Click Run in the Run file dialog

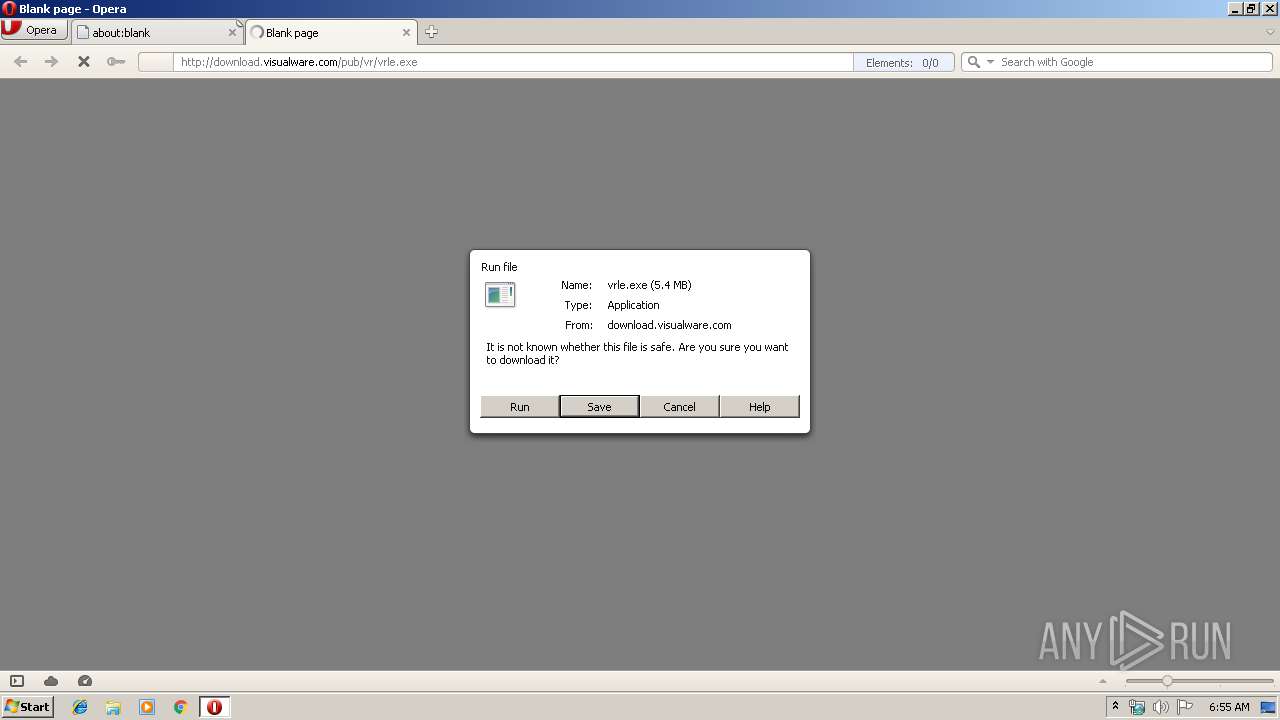coord(519,406)
